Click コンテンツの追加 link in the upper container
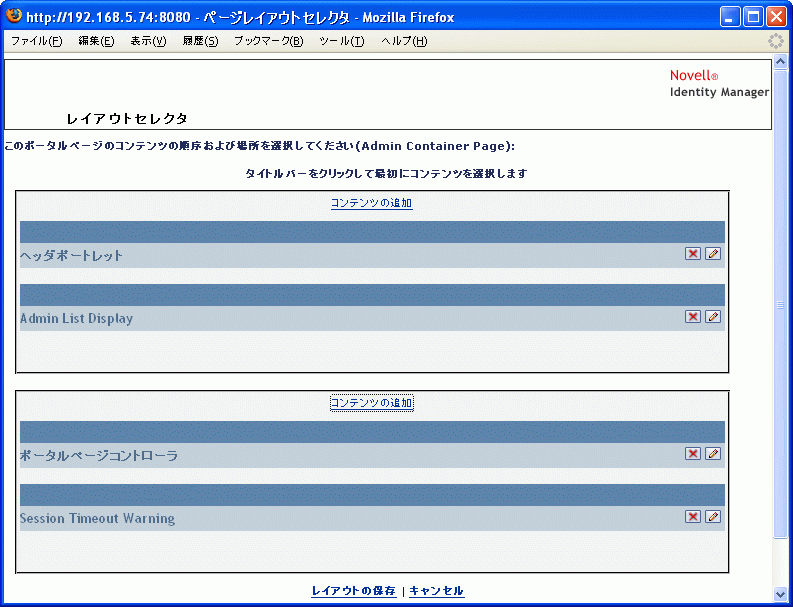This screenshot has width=793, height=607. (372, 203)
